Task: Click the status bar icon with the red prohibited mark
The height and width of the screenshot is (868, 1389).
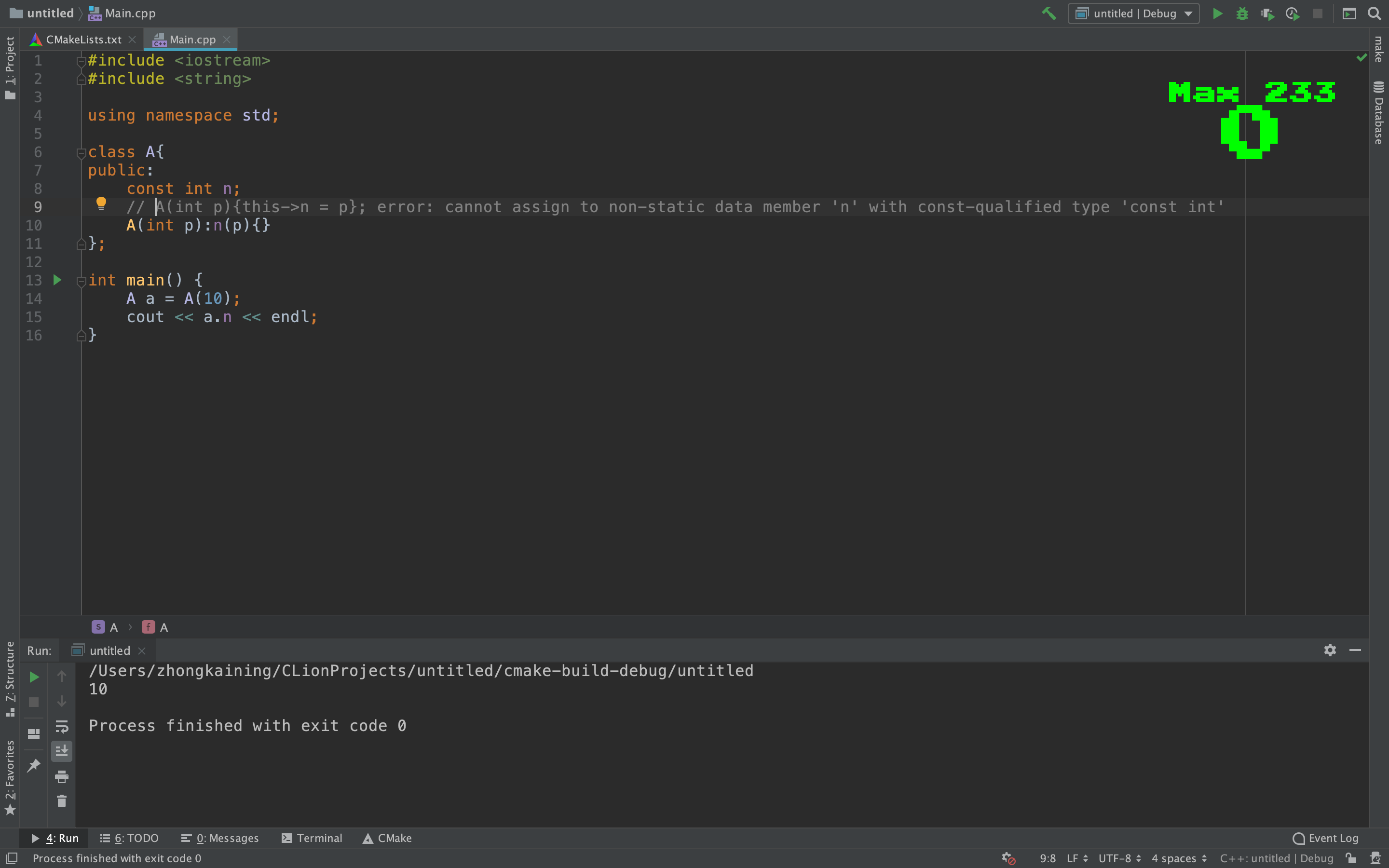Action: coord(1008,858)
